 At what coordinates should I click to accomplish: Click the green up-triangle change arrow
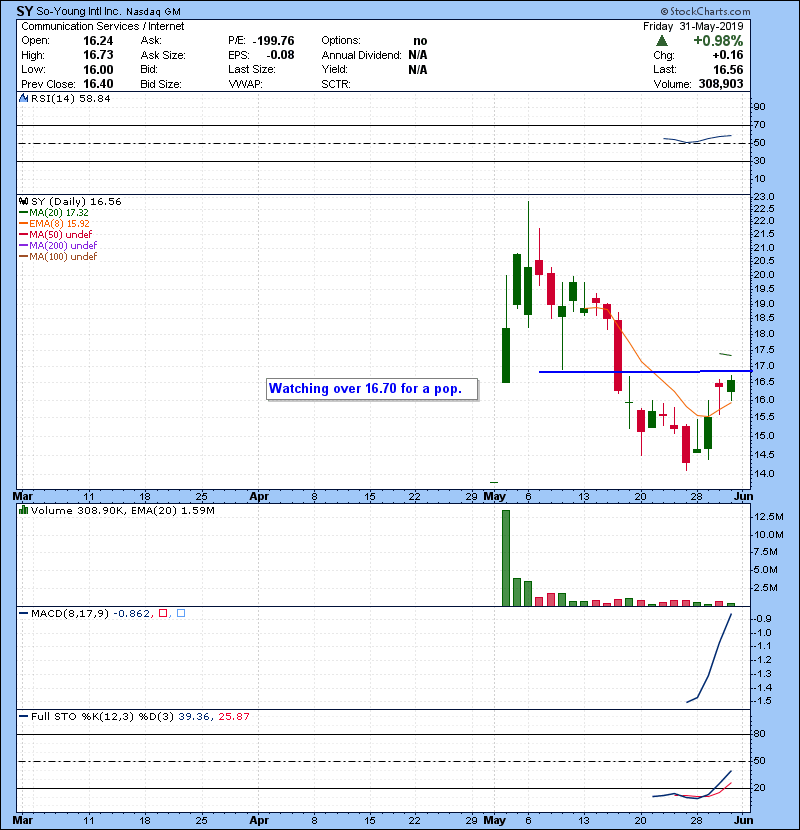pyautogui.click(x=661, y=41)
